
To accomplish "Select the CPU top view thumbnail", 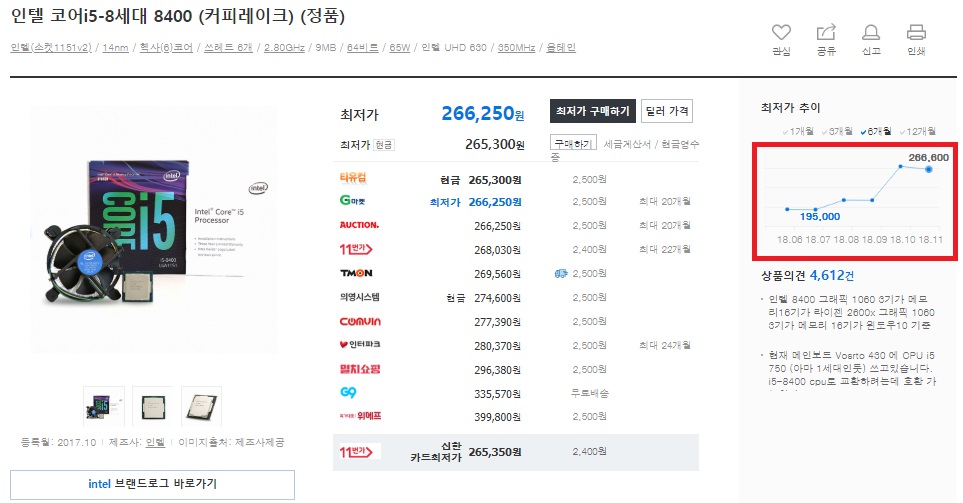I will pos(153,406).
